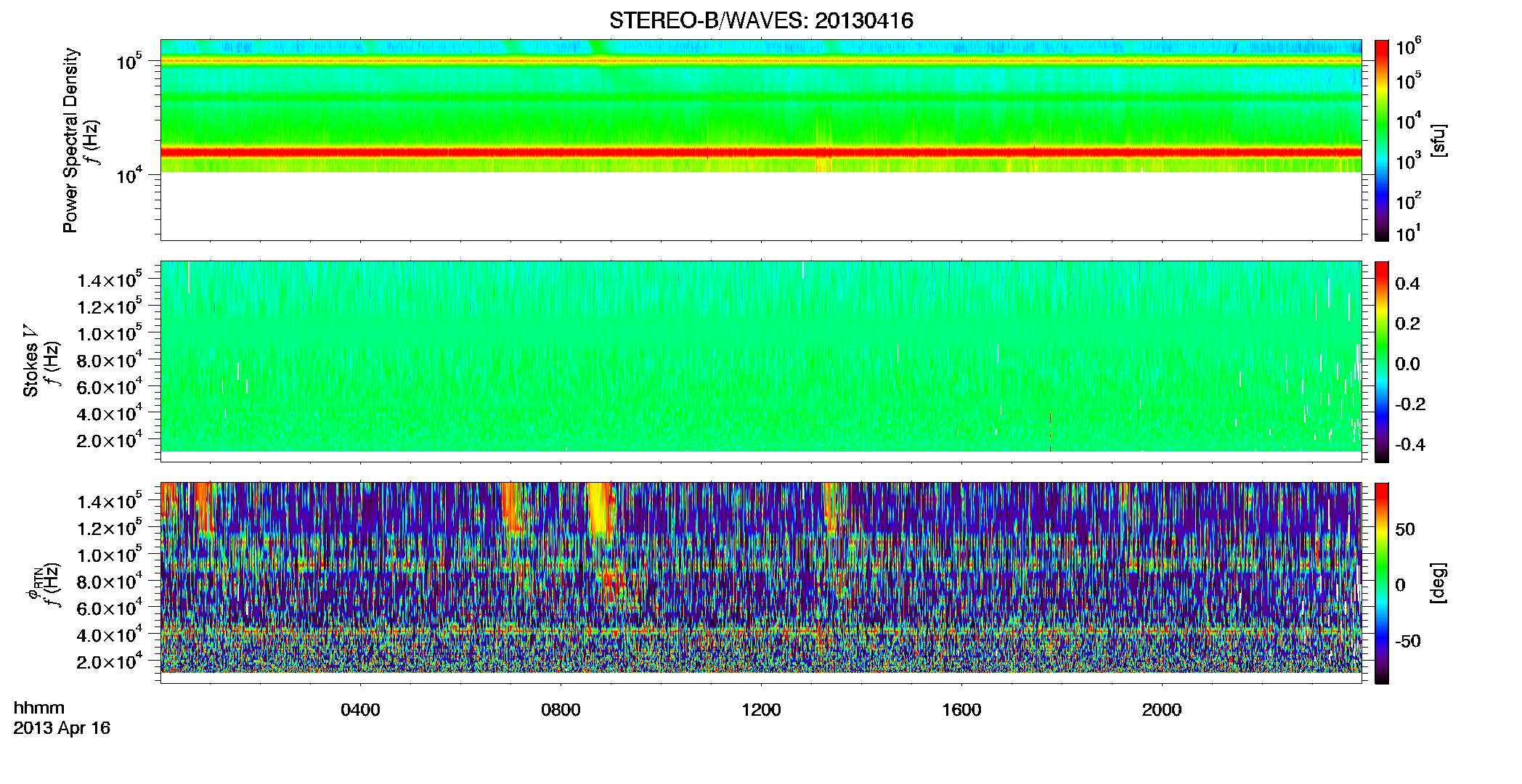Screen dimensions: 1522x784
Task: Click the blank region below 10^4 Hz in the top panel
Action: (761, 206)
